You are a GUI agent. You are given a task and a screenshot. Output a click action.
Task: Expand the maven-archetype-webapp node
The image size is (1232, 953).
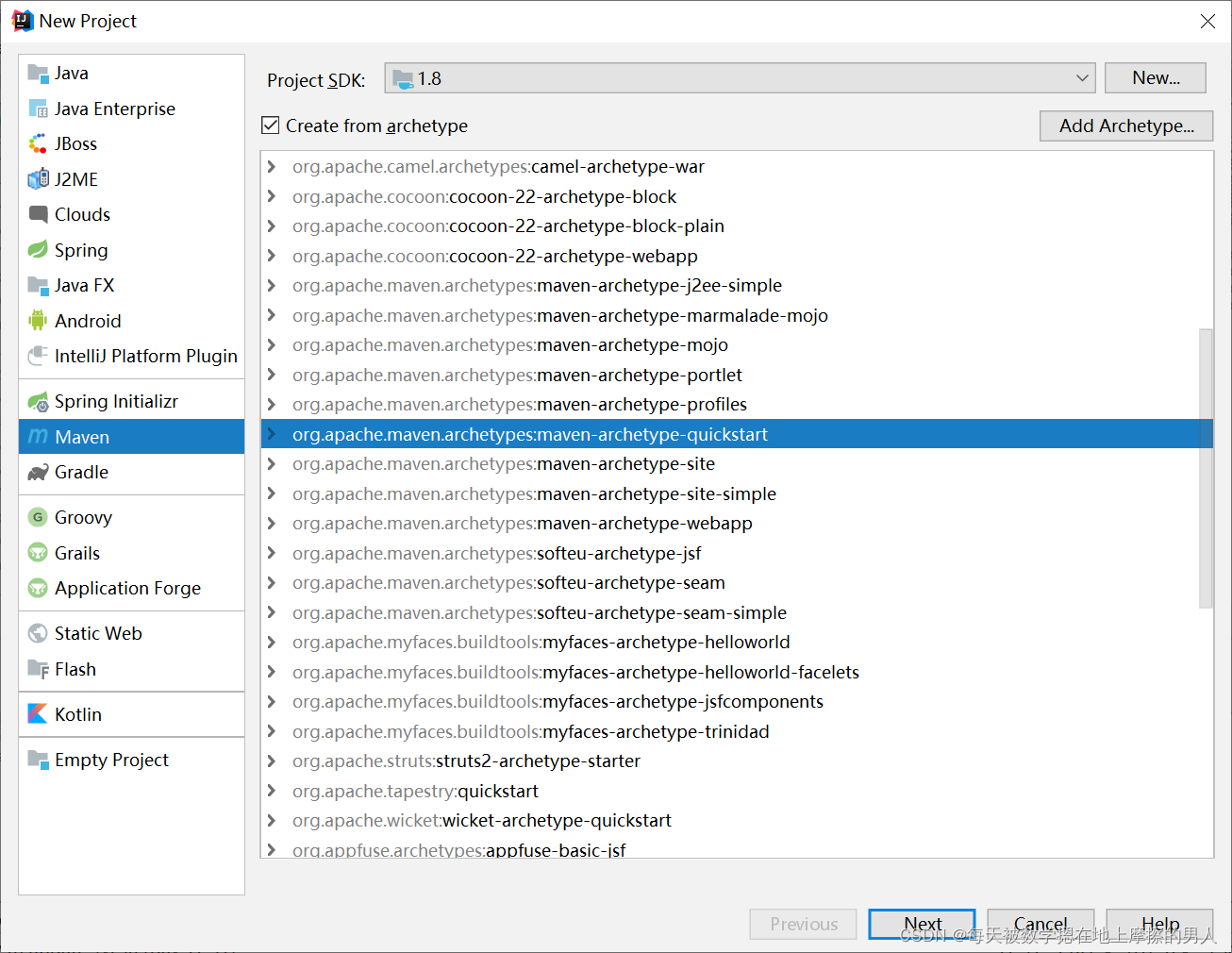pos(272,524)
